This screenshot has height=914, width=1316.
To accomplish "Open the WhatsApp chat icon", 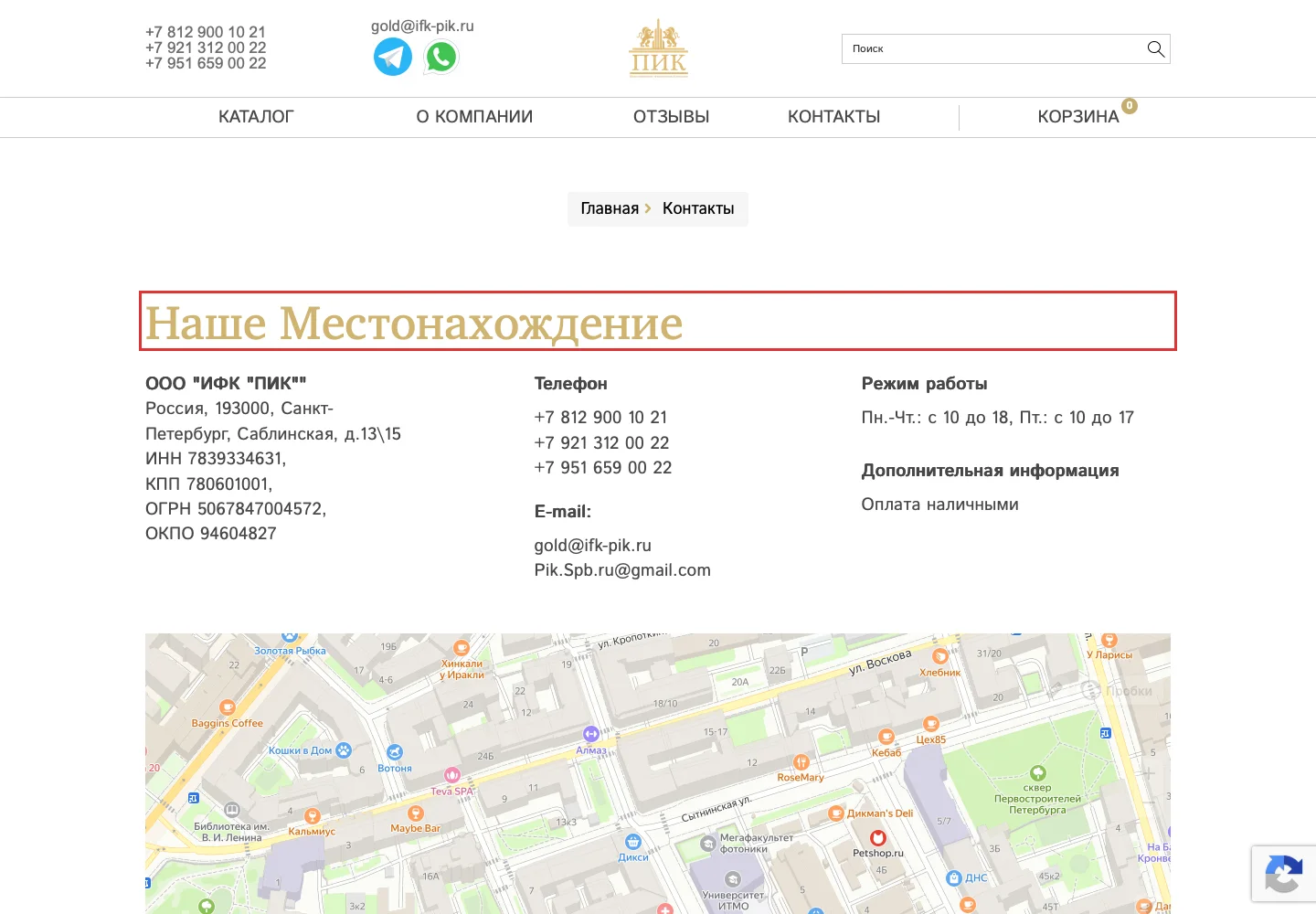I will click(441, 57).
